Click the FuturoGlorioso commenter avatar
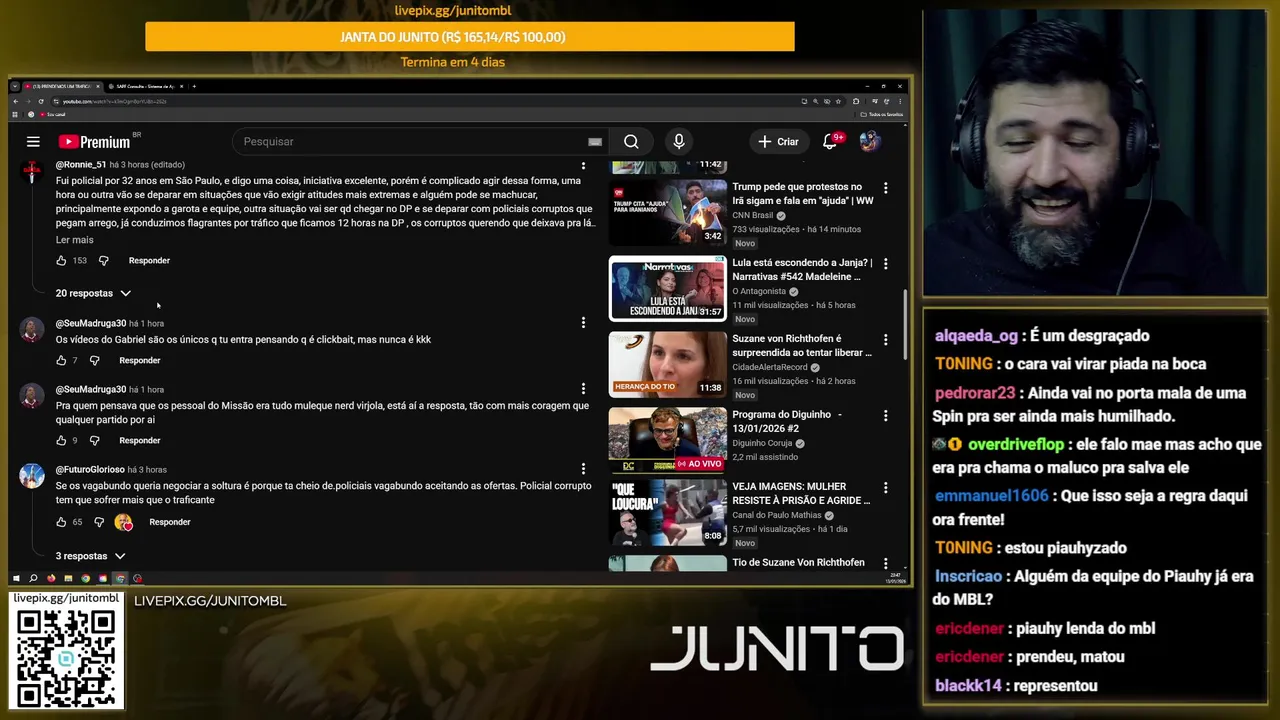This screenshot has width=1280, height=720. [x=32, y=476]
